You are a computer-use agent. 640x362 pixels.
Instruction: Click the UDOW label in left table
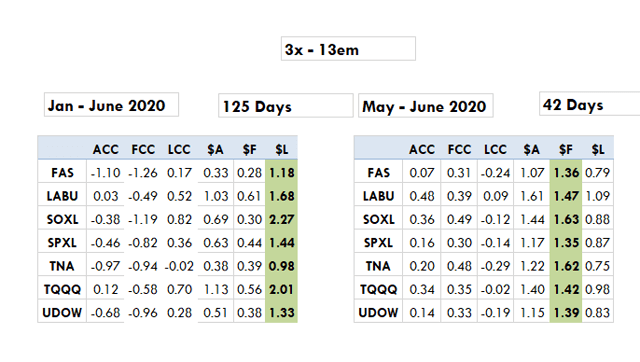pos(62,313)
